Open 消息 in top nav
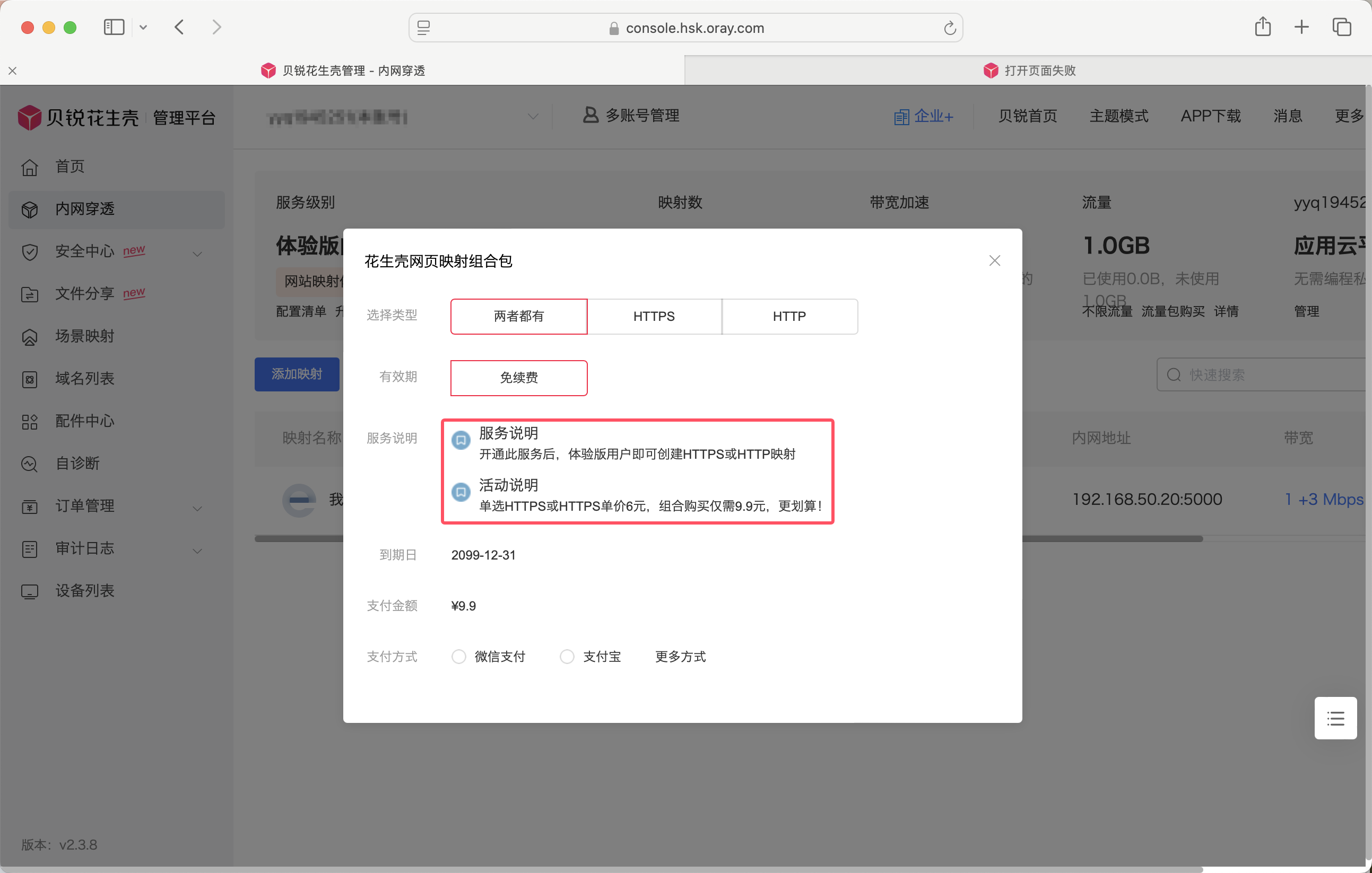This screenshot has width=1372, height=873. tap(1288, 116)
